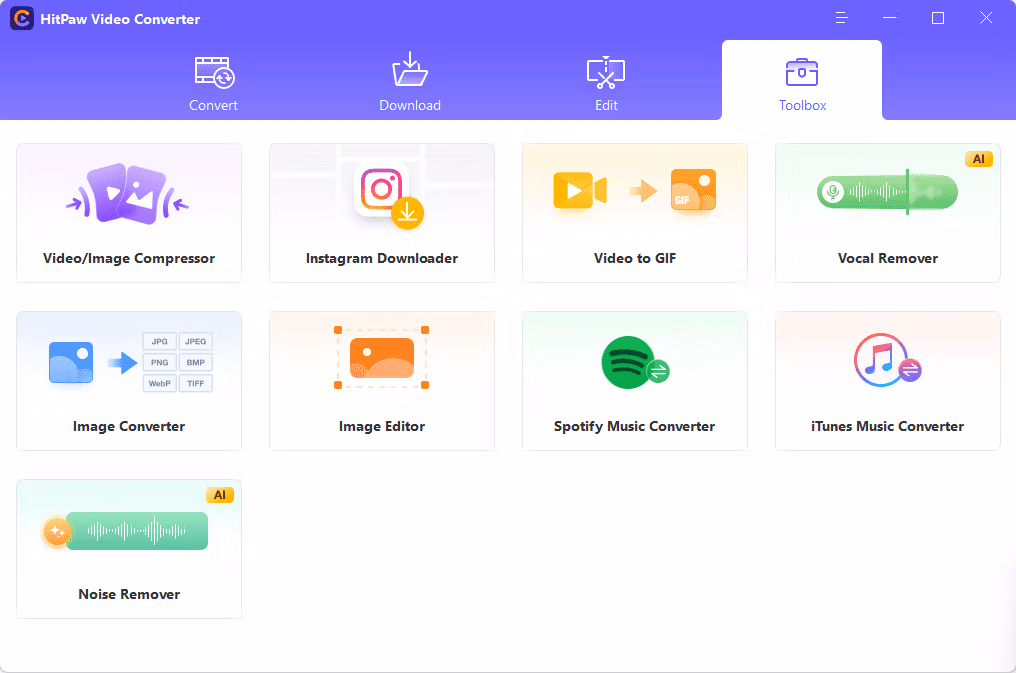This screenshot has height=673, width=1016.
Task: Click the Image Converter format icon
Action: (x=178, y=362)
